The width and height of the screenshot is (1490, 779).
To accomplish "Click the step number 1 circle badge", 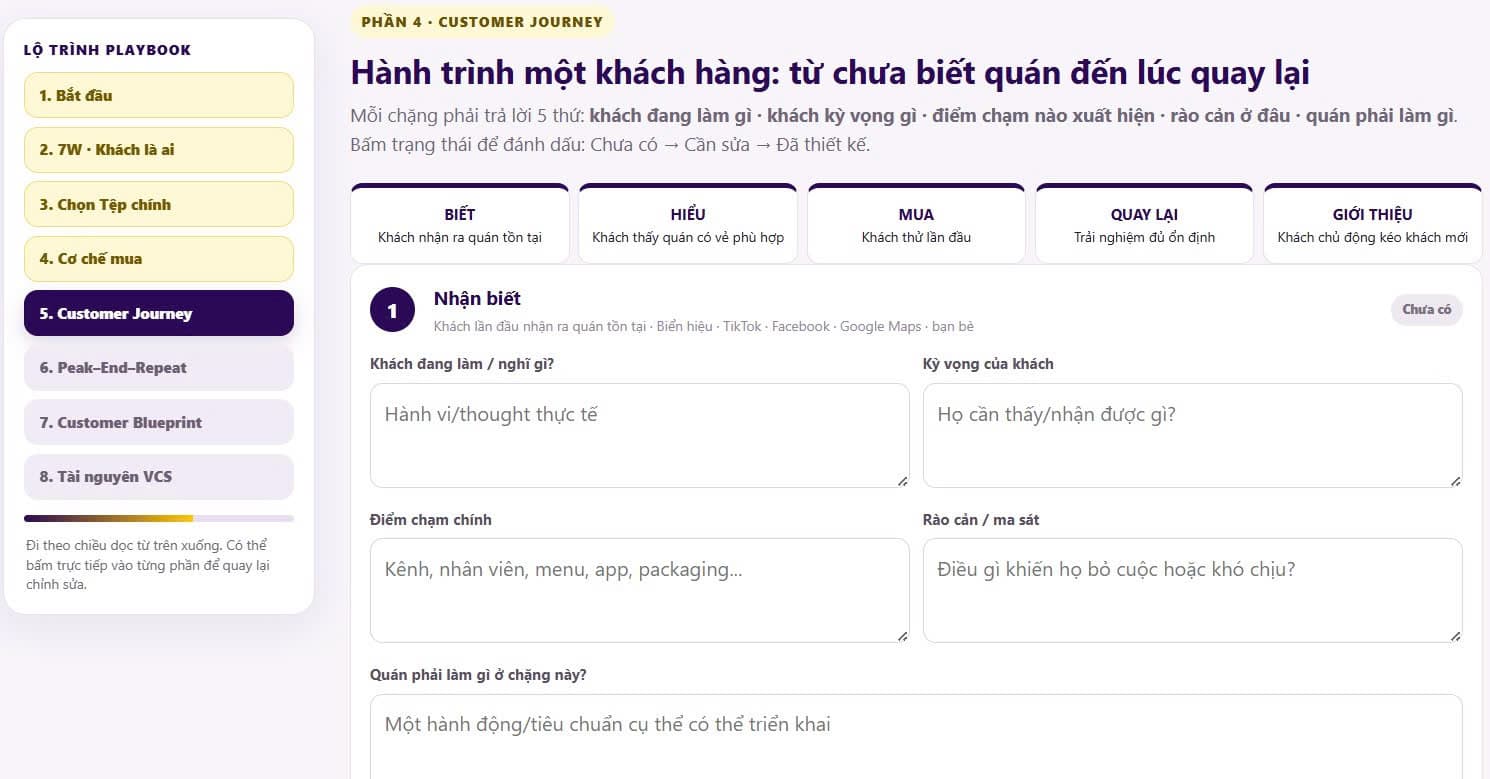I will (x=392, y=310).
